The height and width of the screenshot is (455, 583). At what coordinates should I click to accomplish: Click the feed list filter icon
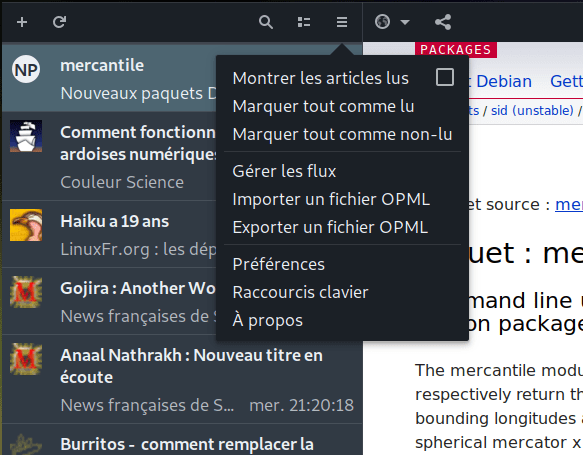pos(304,22)
